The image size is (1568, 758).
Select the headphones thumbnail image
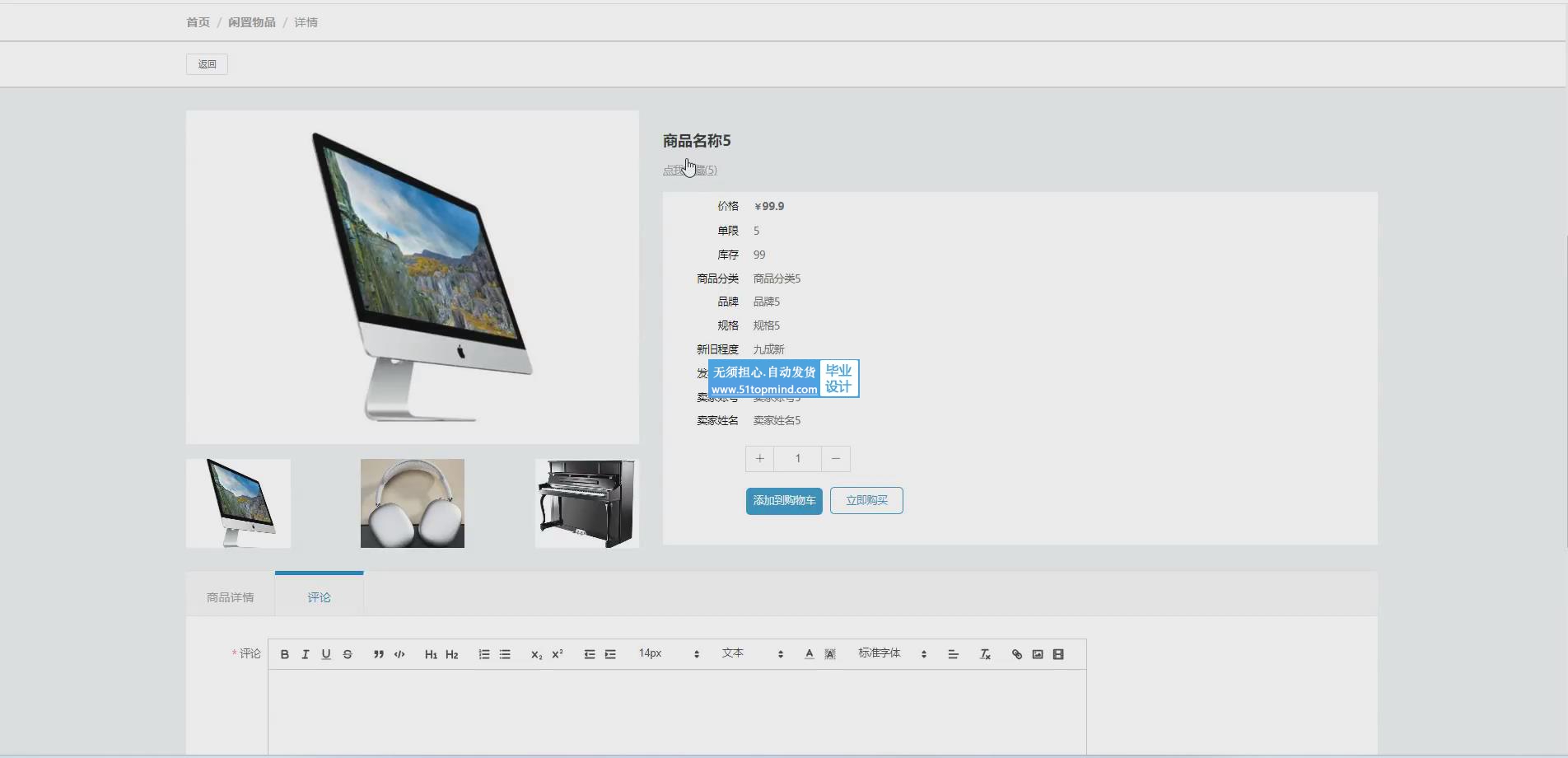[413, 503]
